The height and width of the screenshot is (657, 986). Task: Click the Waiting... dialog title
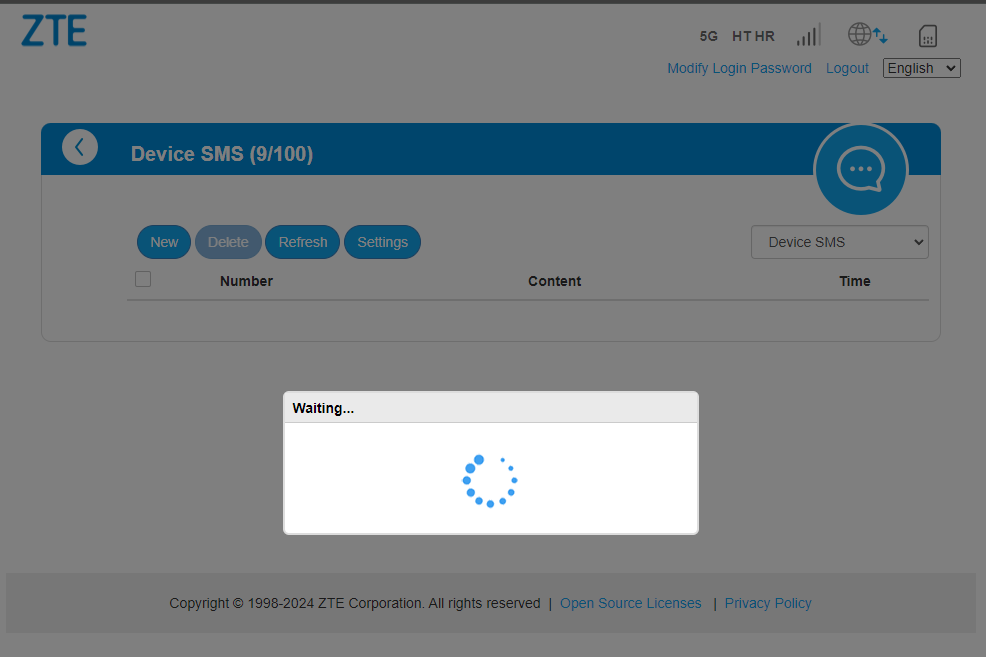coord(323,408)
